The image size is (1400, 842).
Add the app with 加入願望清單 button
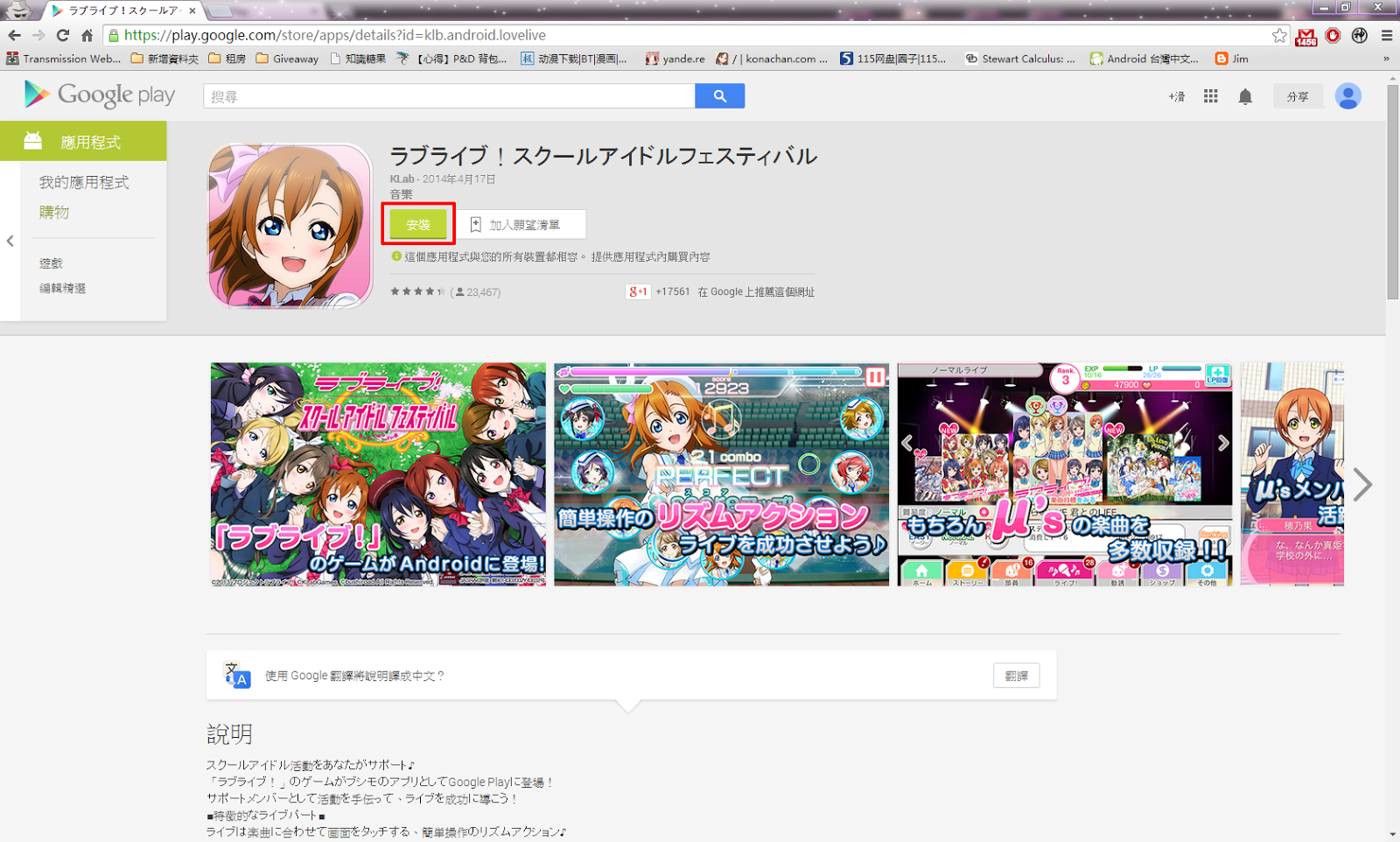pyautogui.click(x=522, y=225)
